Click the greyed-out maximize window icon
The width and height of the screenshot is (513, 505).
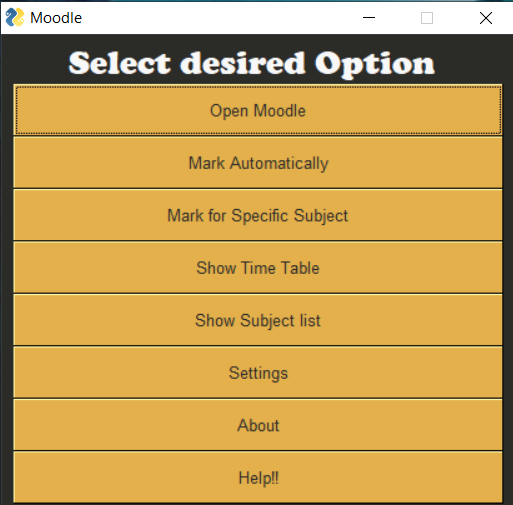(427, 18)
